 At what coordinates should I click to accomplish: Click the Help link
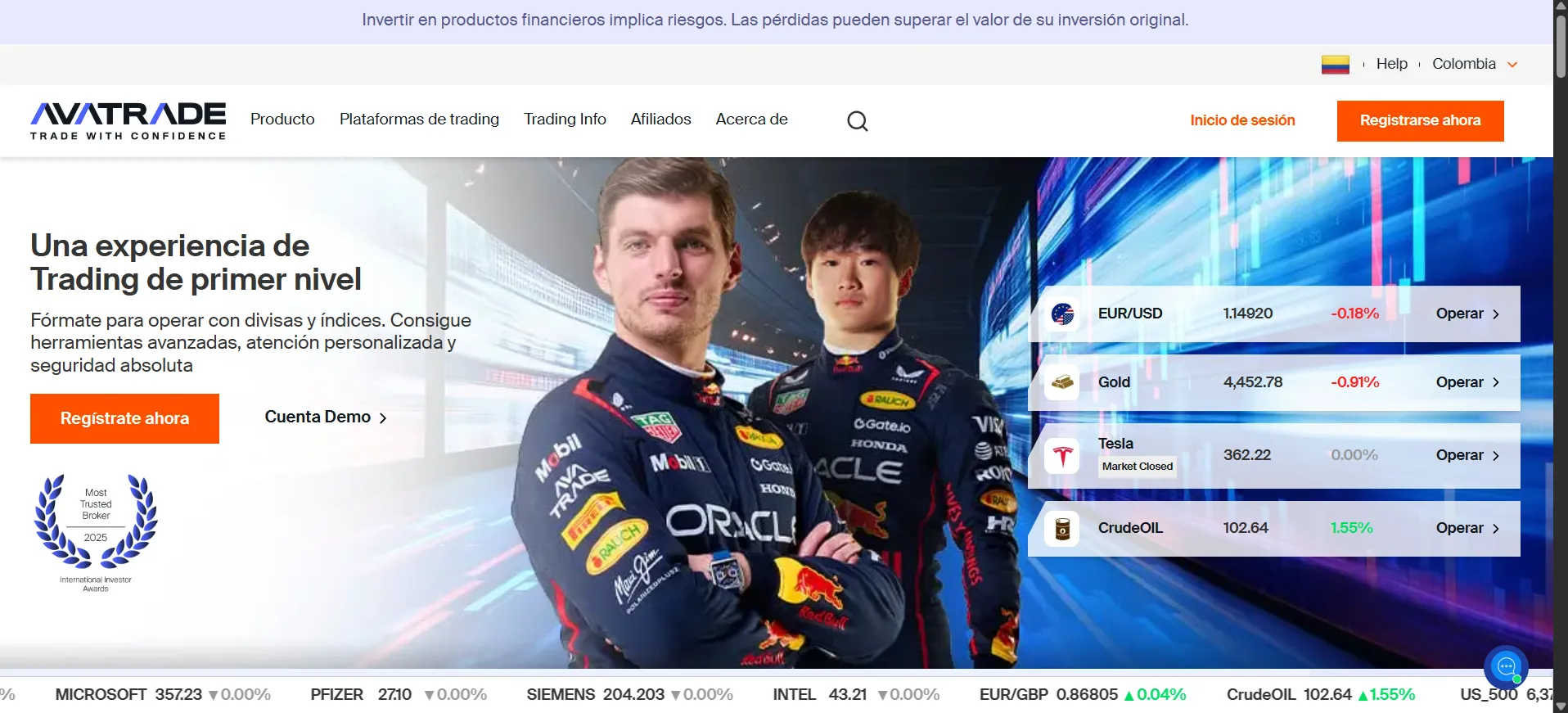pyautogui.click(x=1391, y=64)
